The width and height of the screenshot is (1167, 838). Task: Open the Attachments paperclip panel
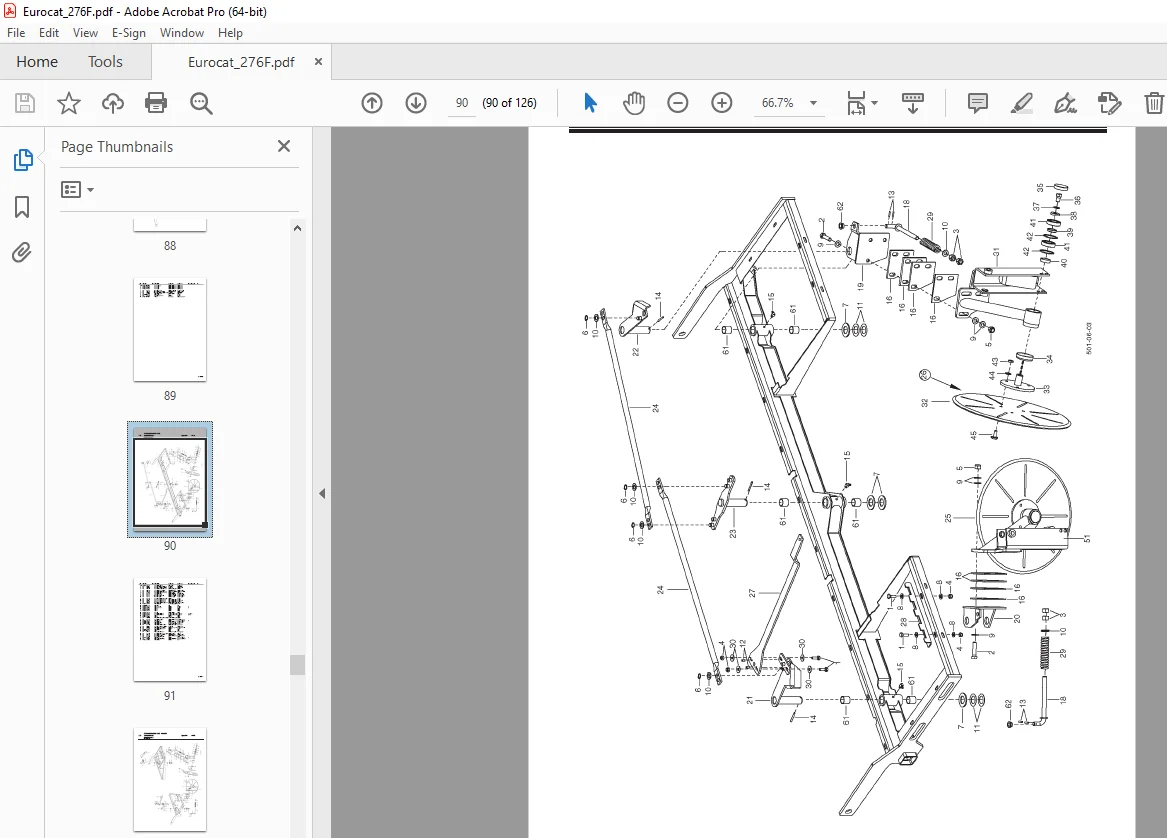(22, 253)
